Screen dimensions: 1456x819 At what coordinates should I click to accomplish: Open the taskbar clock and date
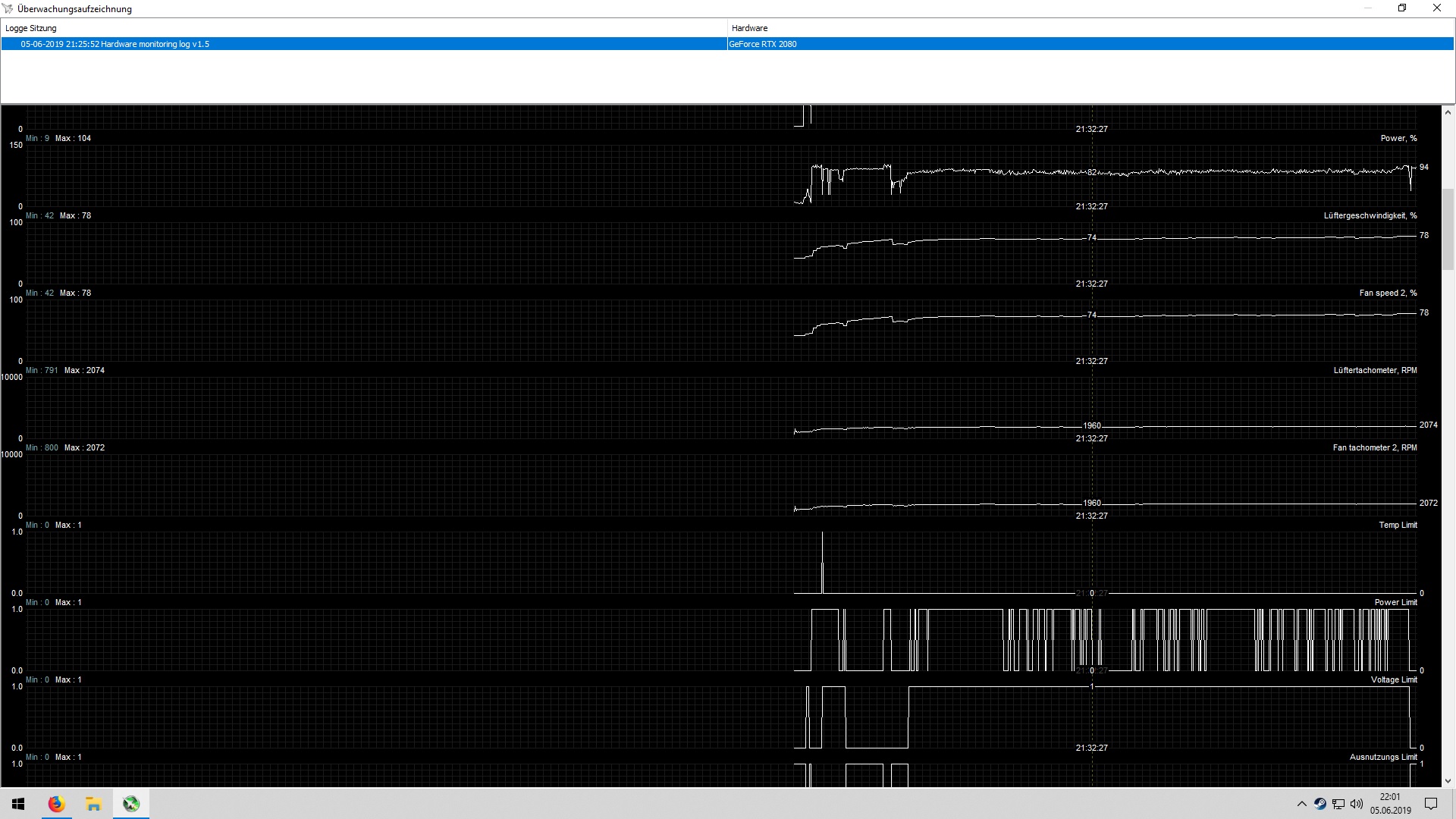pyautogui.click(x=1390, y=804)
